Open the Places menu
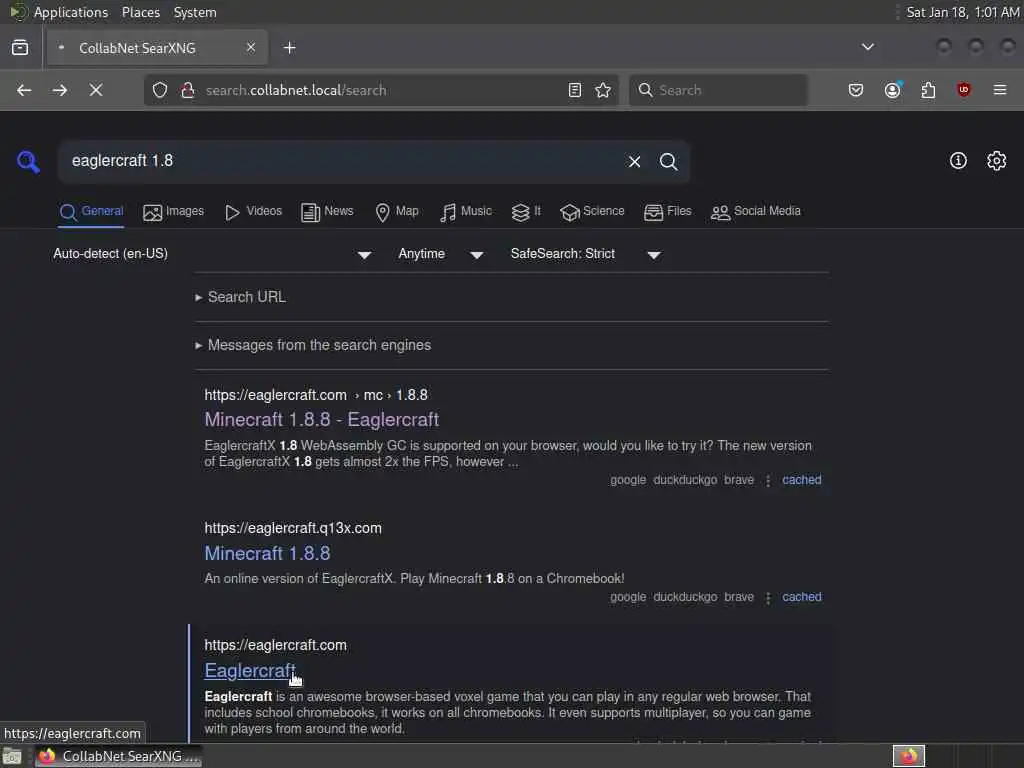This screenshot has width=1024, height=768. pos(140,12)
